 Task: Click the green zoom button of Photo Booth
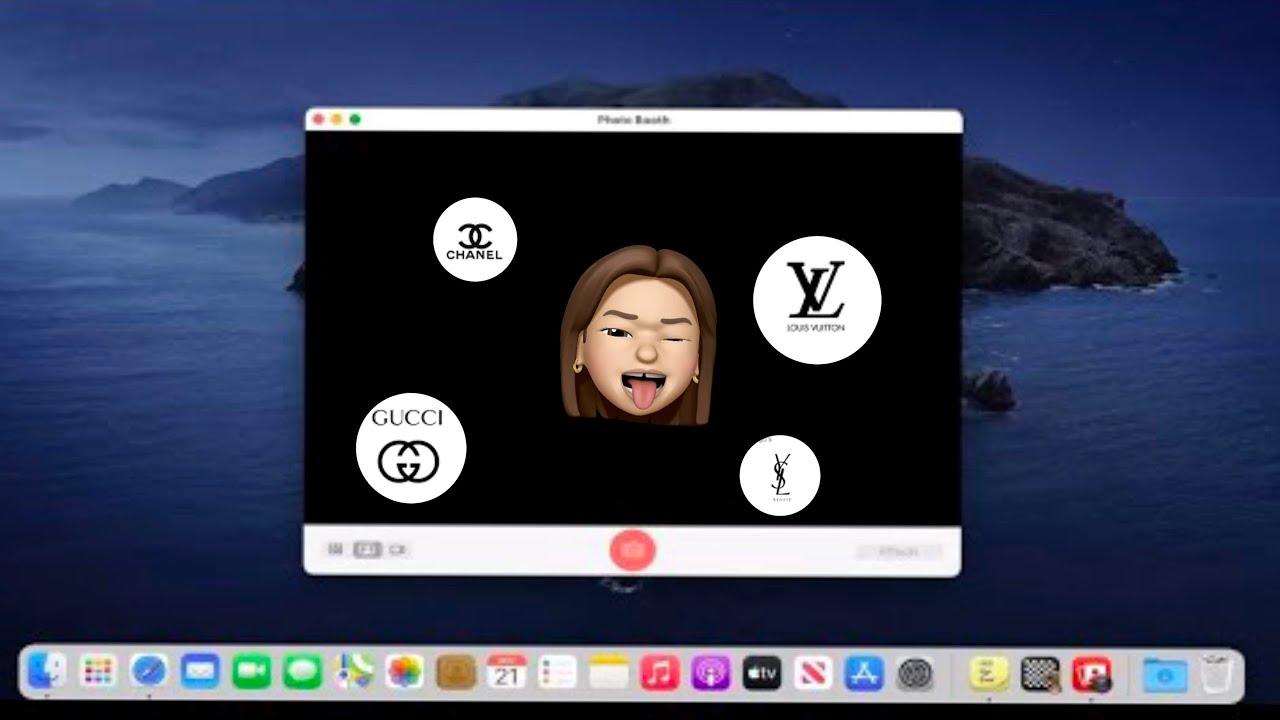click(355, 120)
